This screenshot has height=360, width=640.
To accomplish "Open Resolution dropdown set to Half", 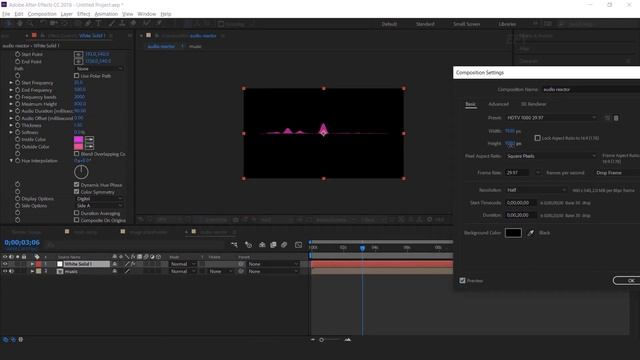I will click(536, 190).
